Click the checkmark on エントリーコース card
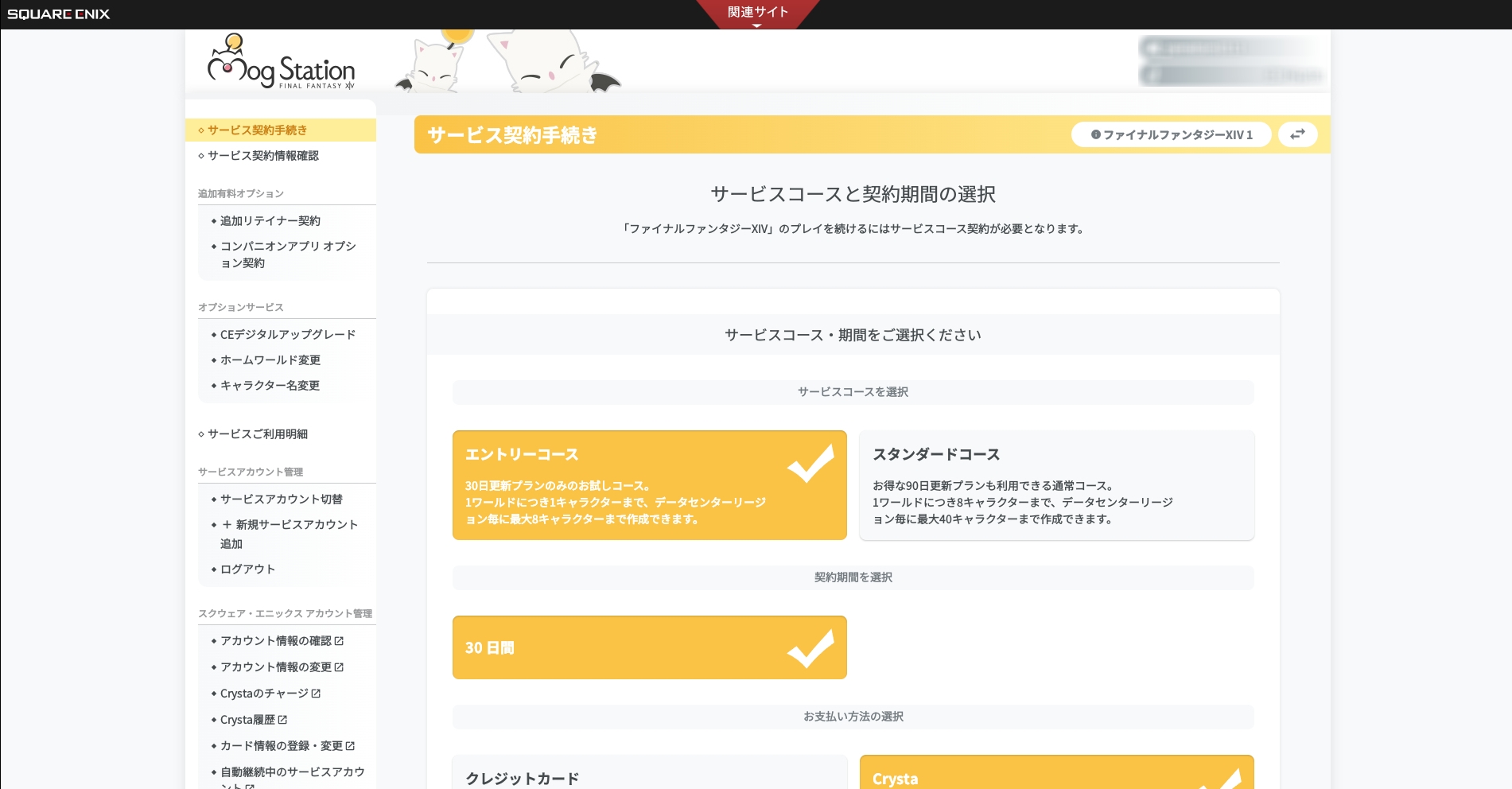 [x=810, y=463]
